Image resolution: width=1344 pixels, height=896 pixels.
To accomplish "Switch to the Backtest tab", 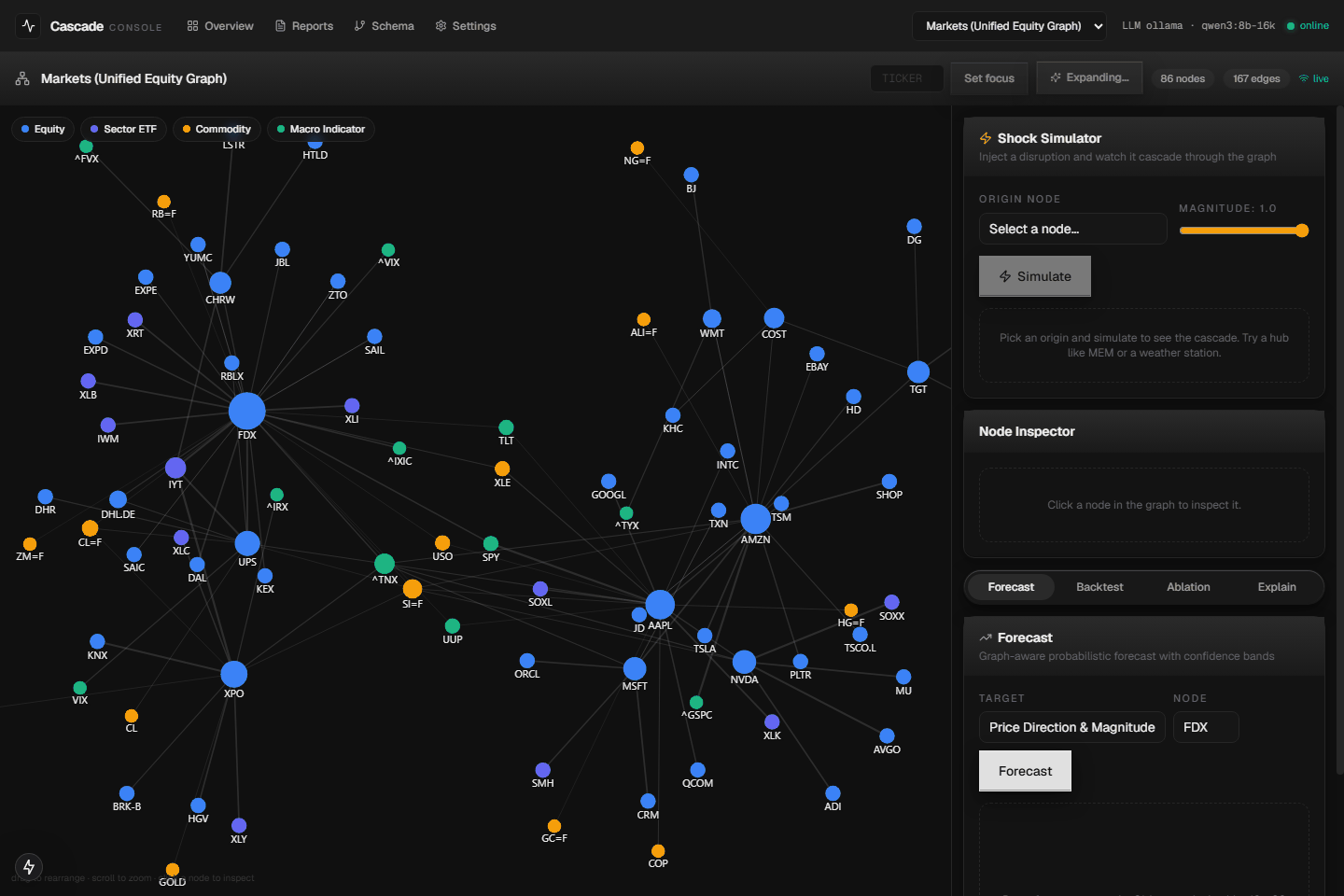I will pyautogui.click(x=1099, y=587).
